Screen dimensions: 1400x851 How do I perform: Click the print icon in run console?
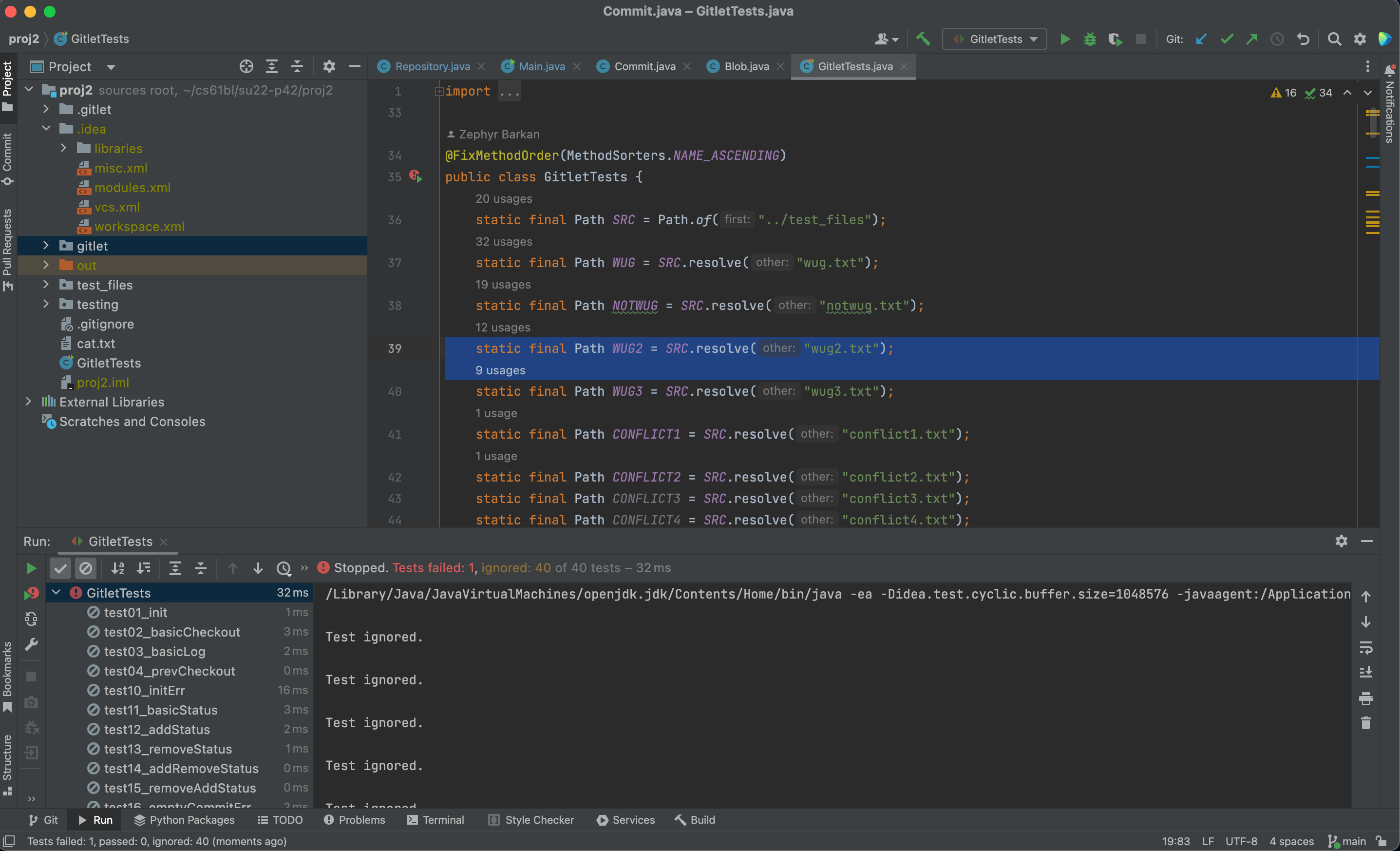click(1365, 698)
